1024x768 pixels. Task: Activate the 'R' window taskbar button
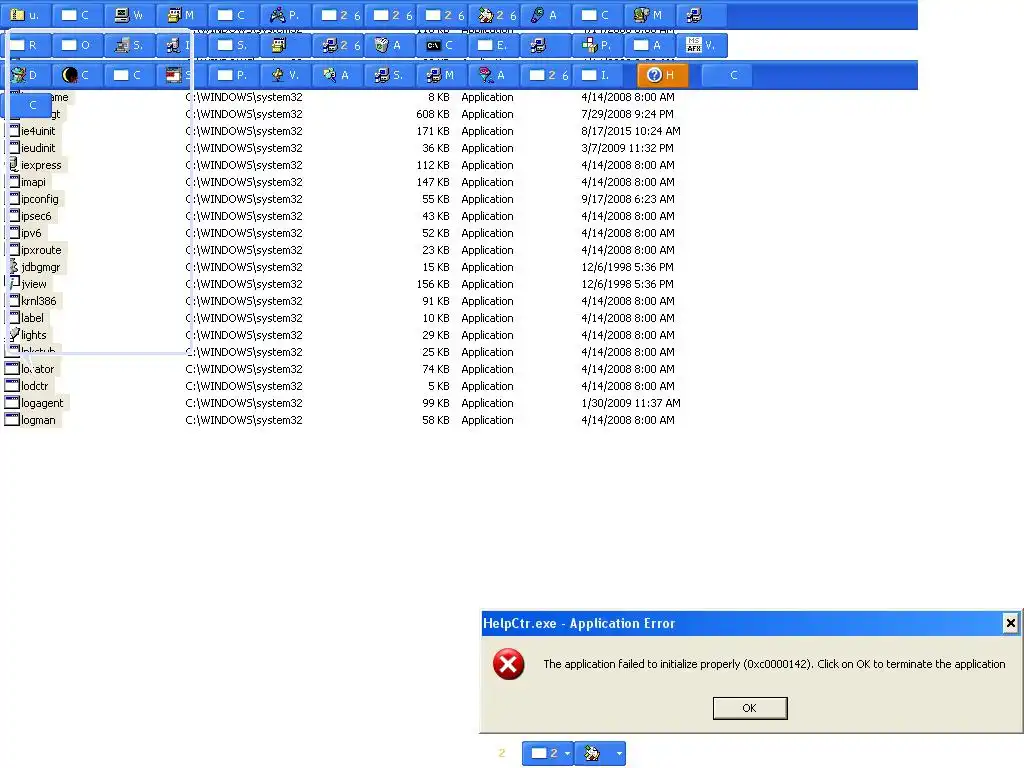coord(25,45)
